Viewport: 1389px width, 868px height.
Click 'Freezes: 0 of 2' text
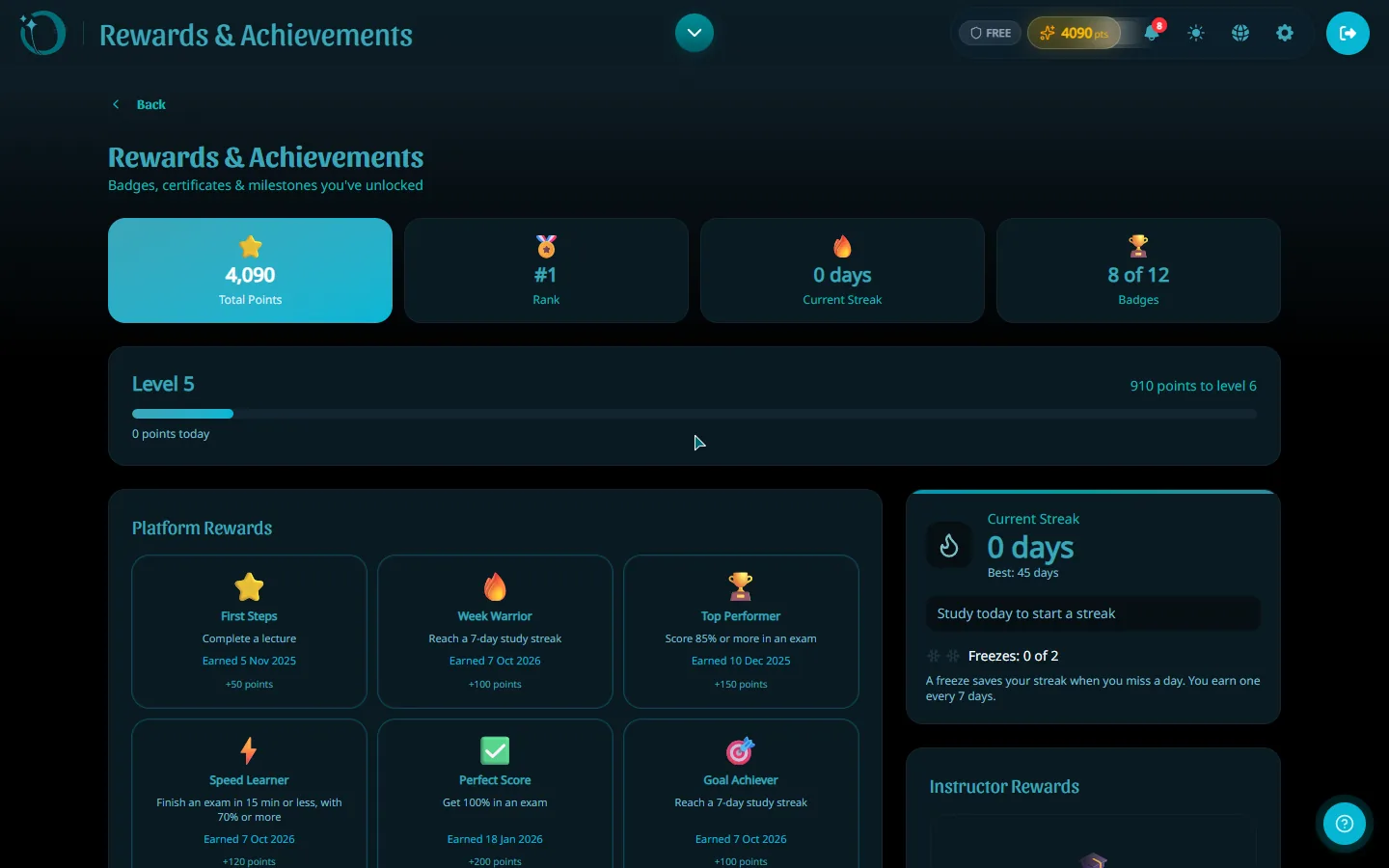(1013, 656)
